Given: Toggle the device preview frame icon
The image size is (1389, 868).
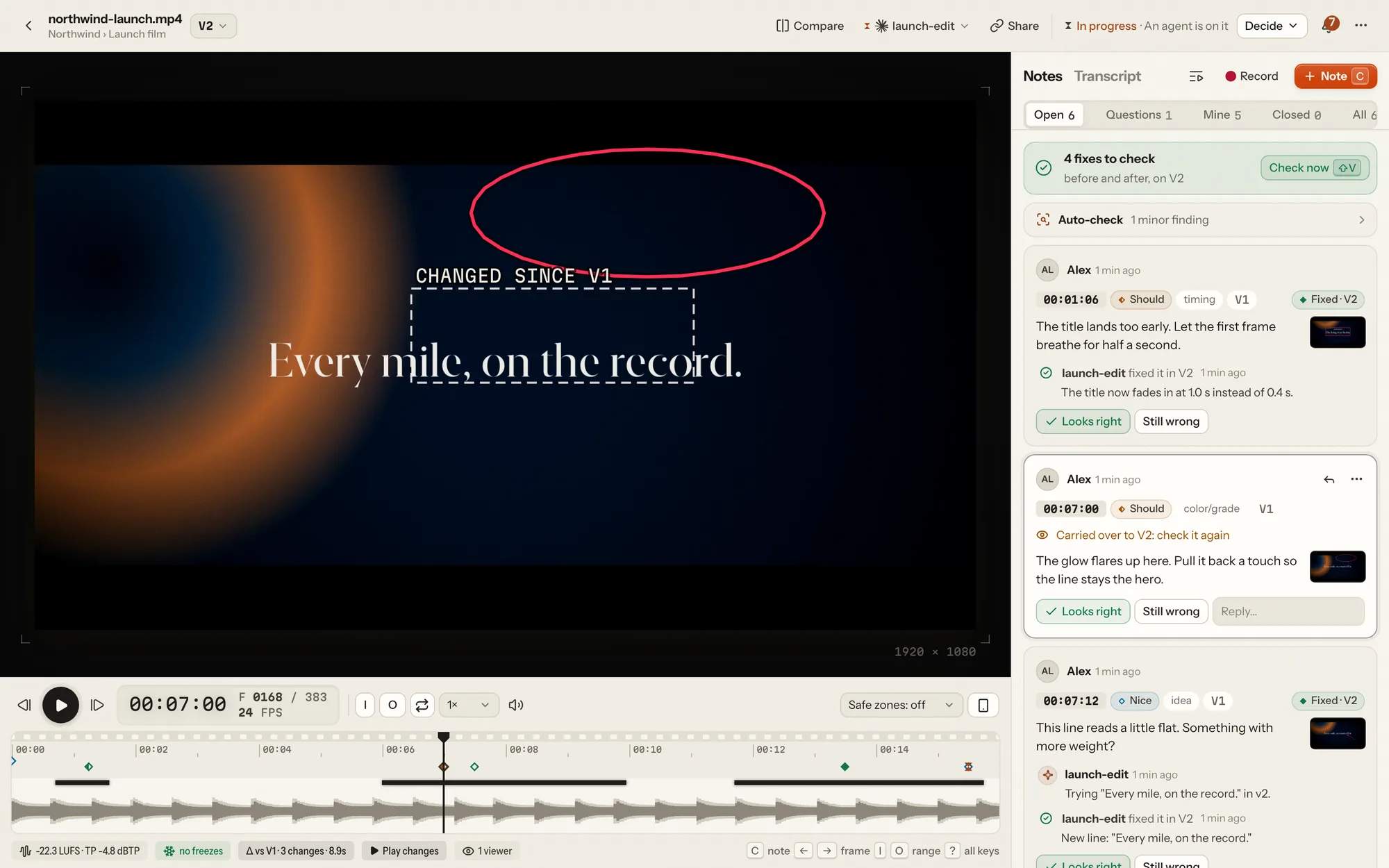Looking at the screenshot, I should pos(983,705).
